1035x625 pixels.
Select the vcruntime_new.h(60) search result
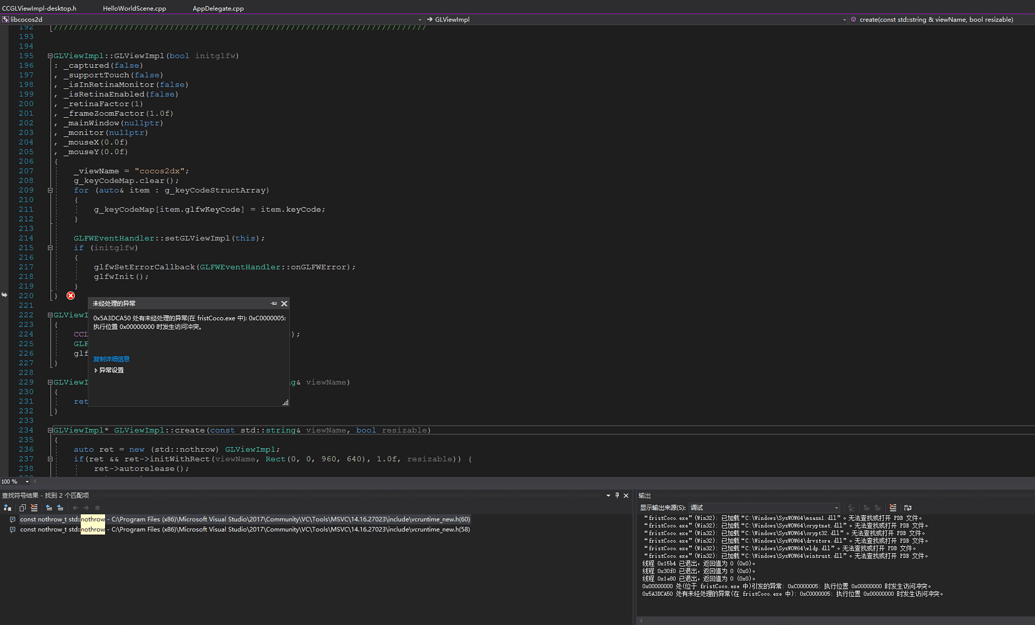coord(300,519)
